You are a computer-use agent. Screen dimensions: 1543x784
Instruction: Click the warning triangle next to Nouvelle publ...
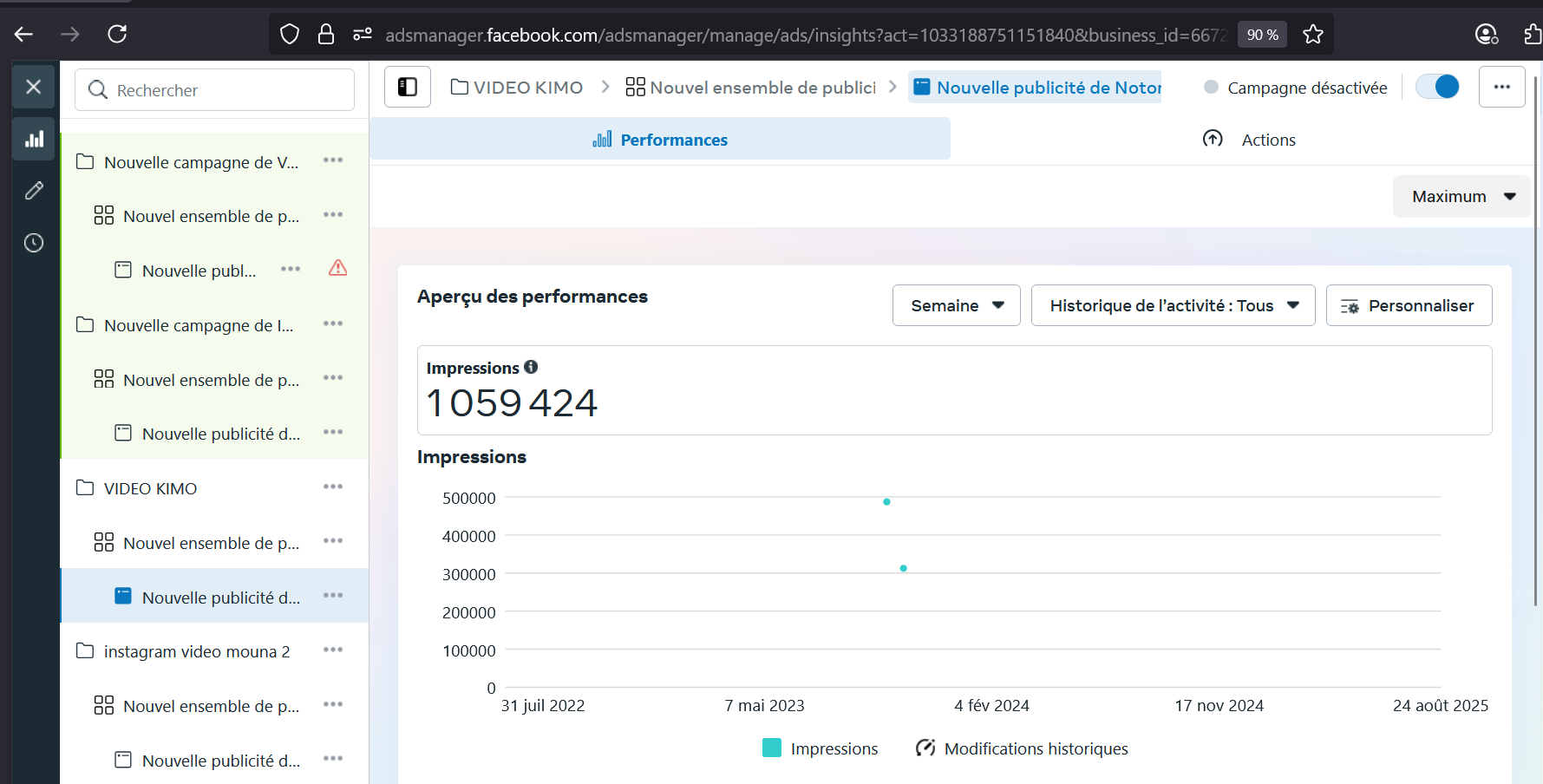tap(337, 268)
